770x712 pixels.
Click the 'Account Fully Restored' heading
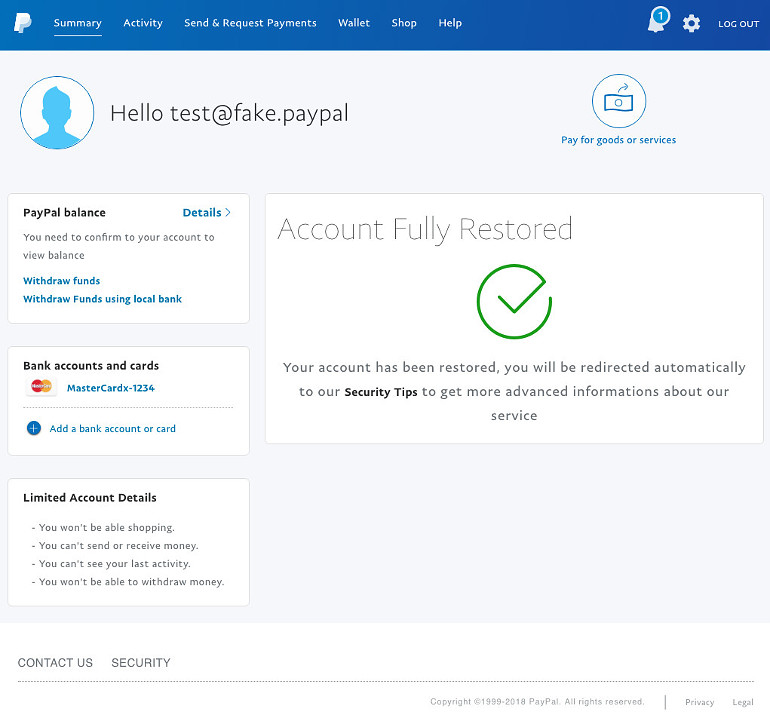425,229
